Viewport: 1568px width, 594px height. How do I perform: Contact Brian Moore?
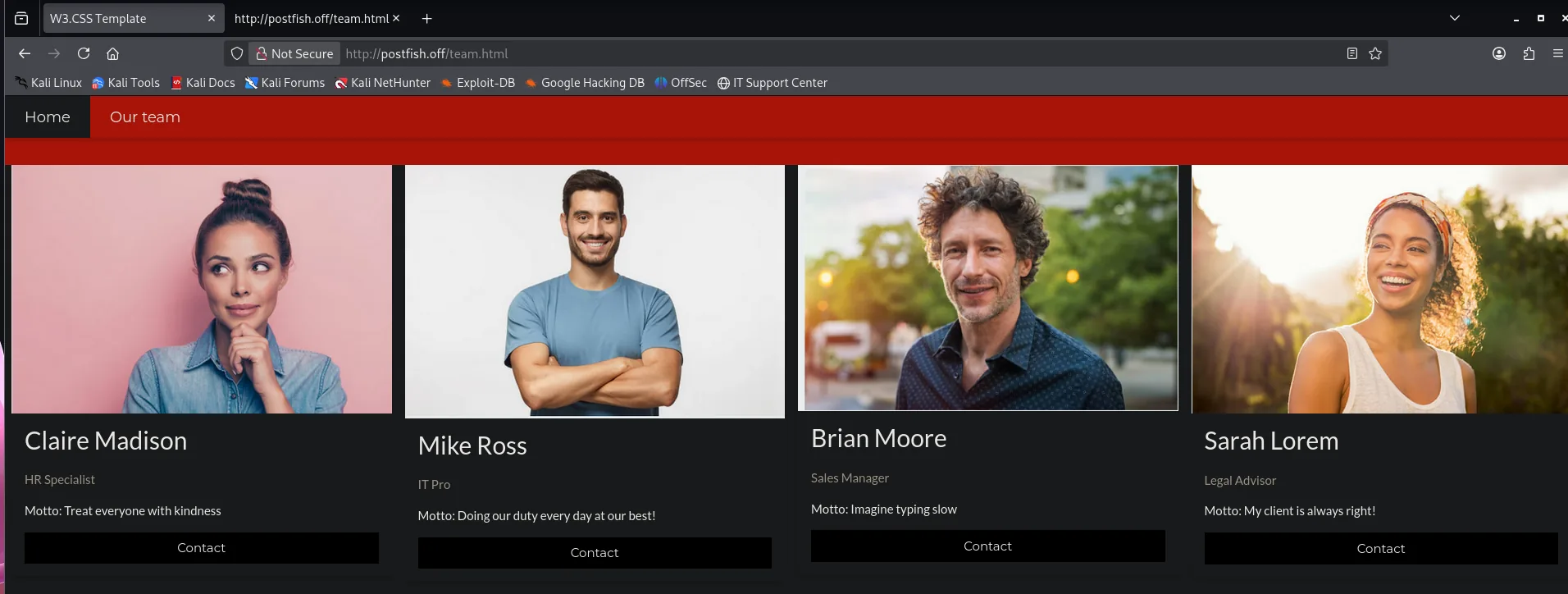click(x=988, y=546)
